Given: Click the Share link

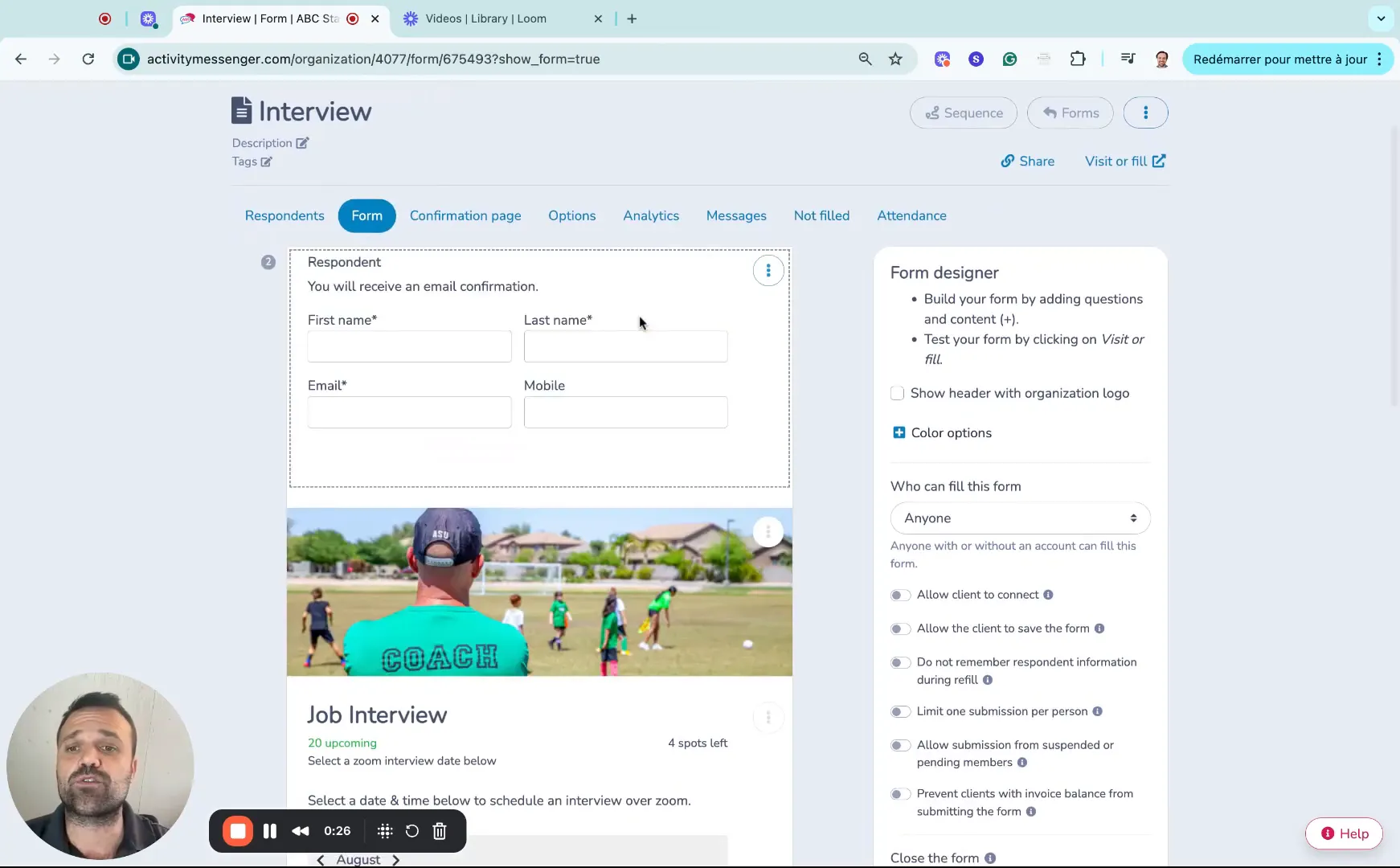Looking at the screenshot, I should tap(1027, 162).
